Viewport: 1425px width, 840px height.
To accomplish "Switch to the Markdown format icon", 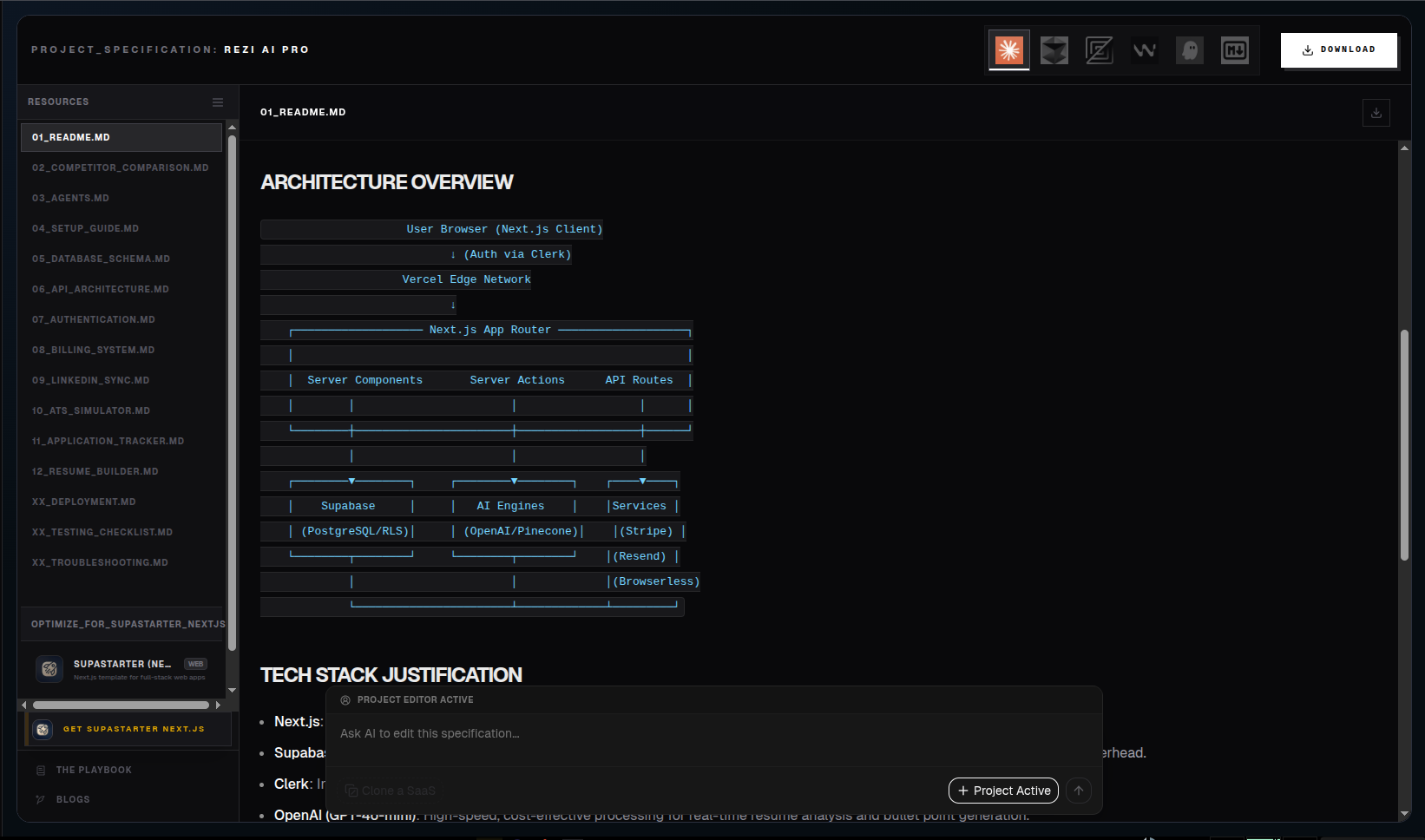I will point(1234,50).
